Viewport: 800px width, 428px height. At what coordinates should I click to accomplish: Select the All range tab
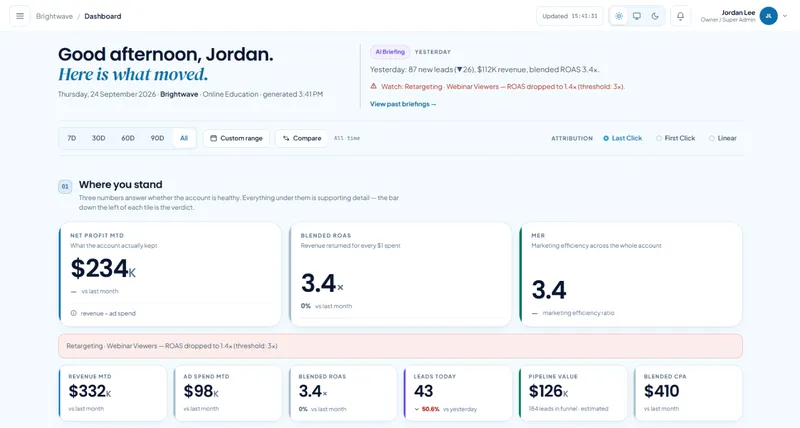coord(184,138)
